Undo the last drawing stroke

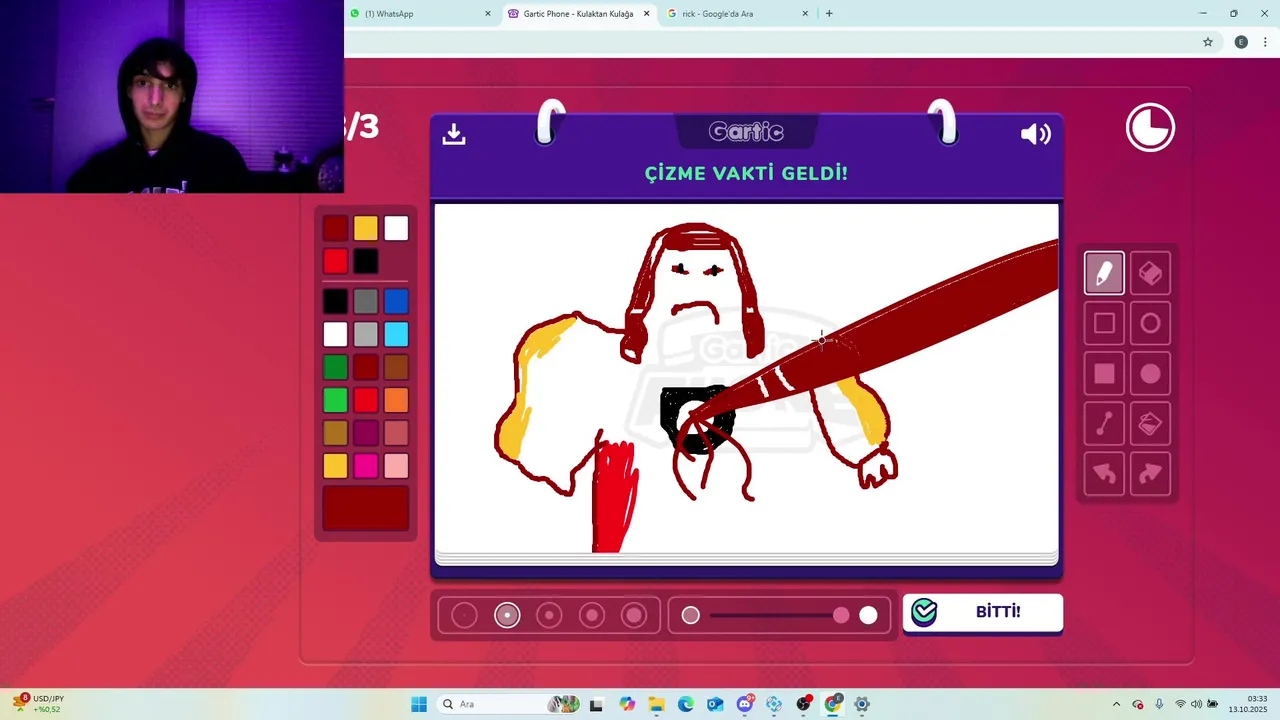click(1104, 474)
